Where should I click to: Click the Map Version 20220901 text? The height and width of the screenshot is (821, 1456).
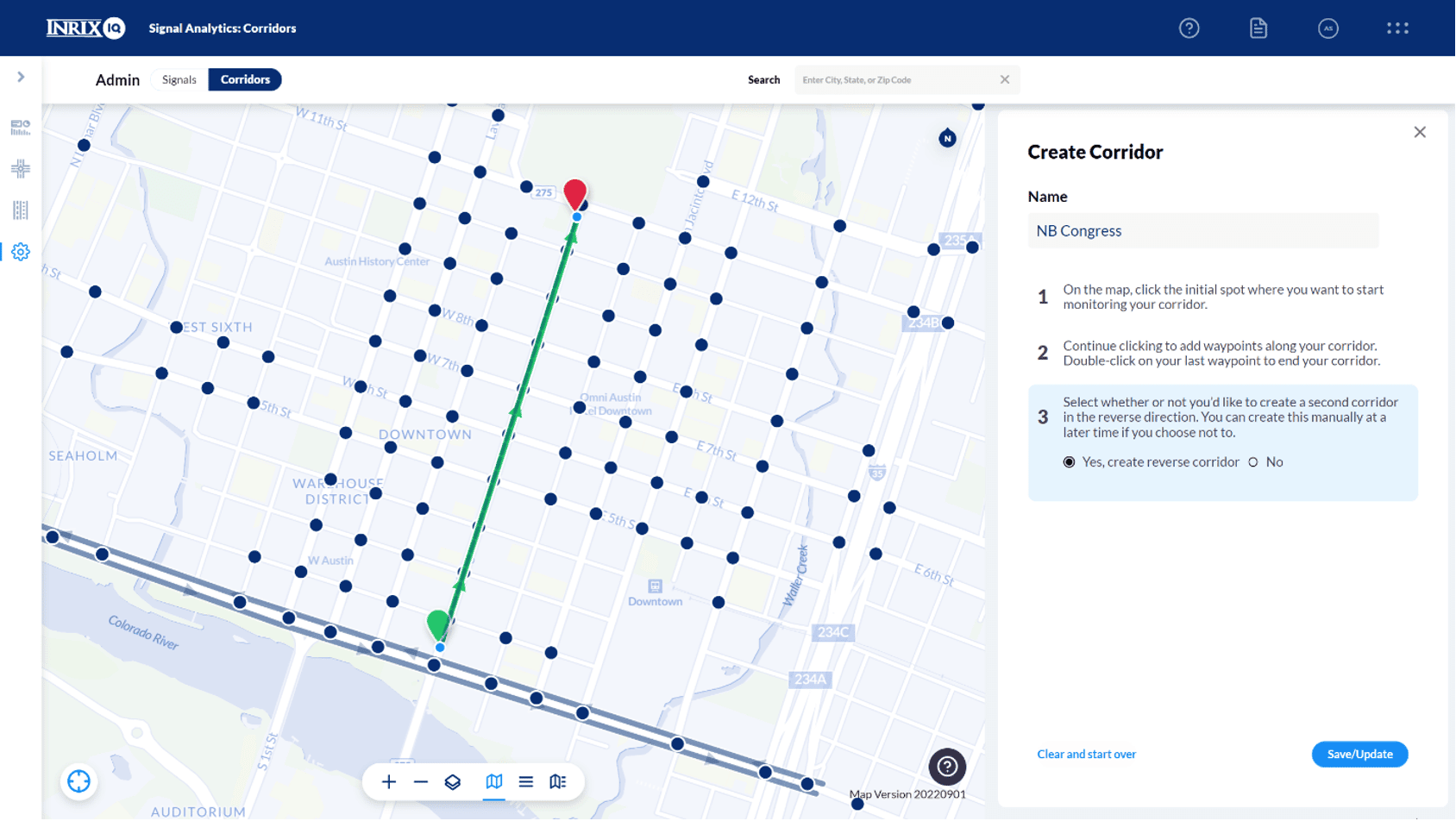point(907,794)
